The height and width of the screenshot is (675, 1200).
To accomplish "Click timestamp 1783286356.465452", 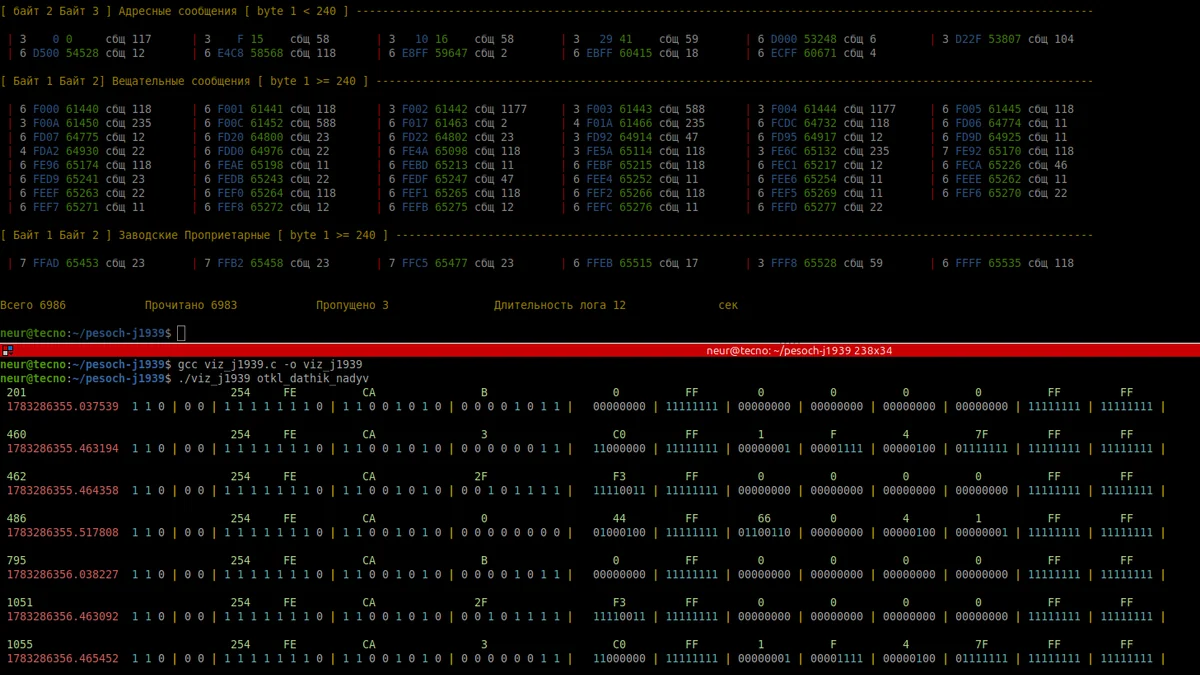I will [63, 659].
